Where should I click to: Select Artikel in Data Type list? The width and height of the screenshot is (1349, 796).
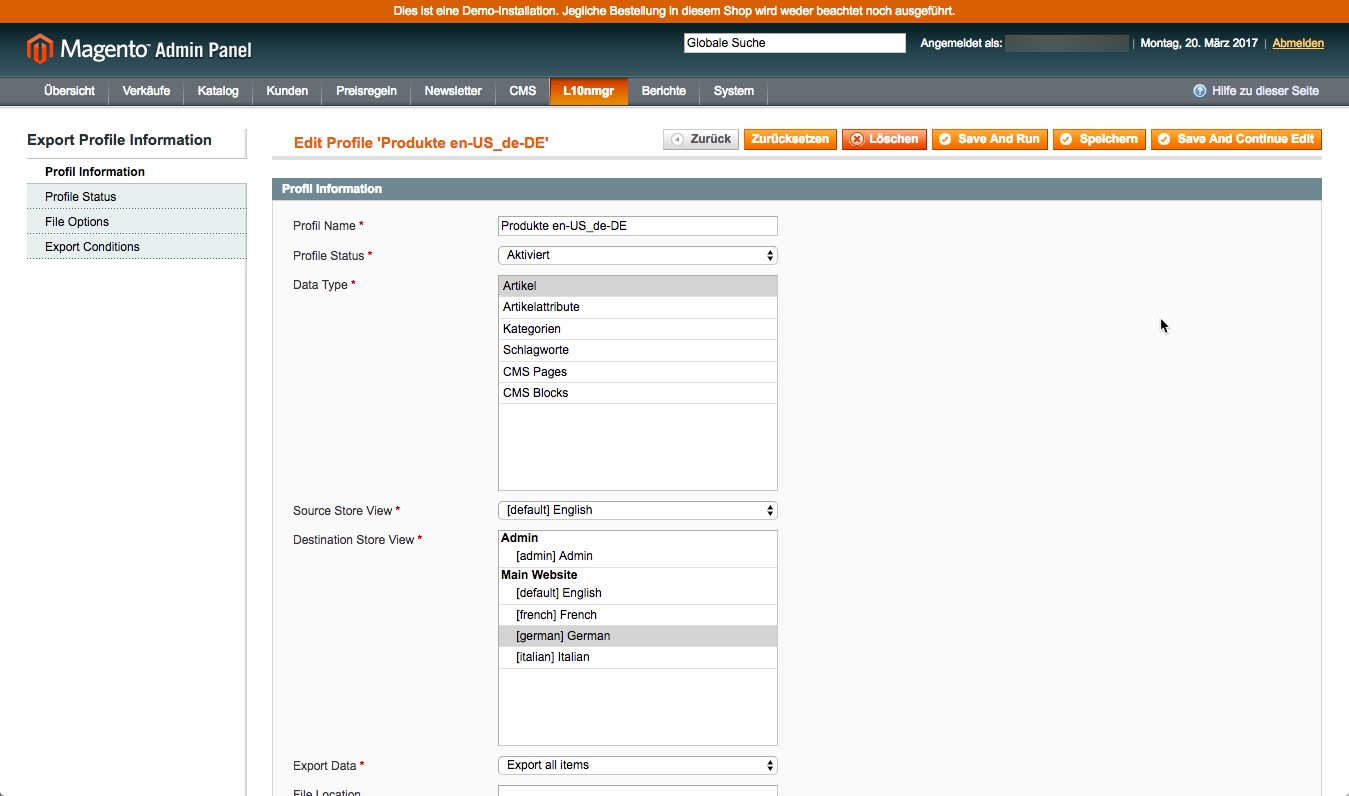click(x=638, y=286)
